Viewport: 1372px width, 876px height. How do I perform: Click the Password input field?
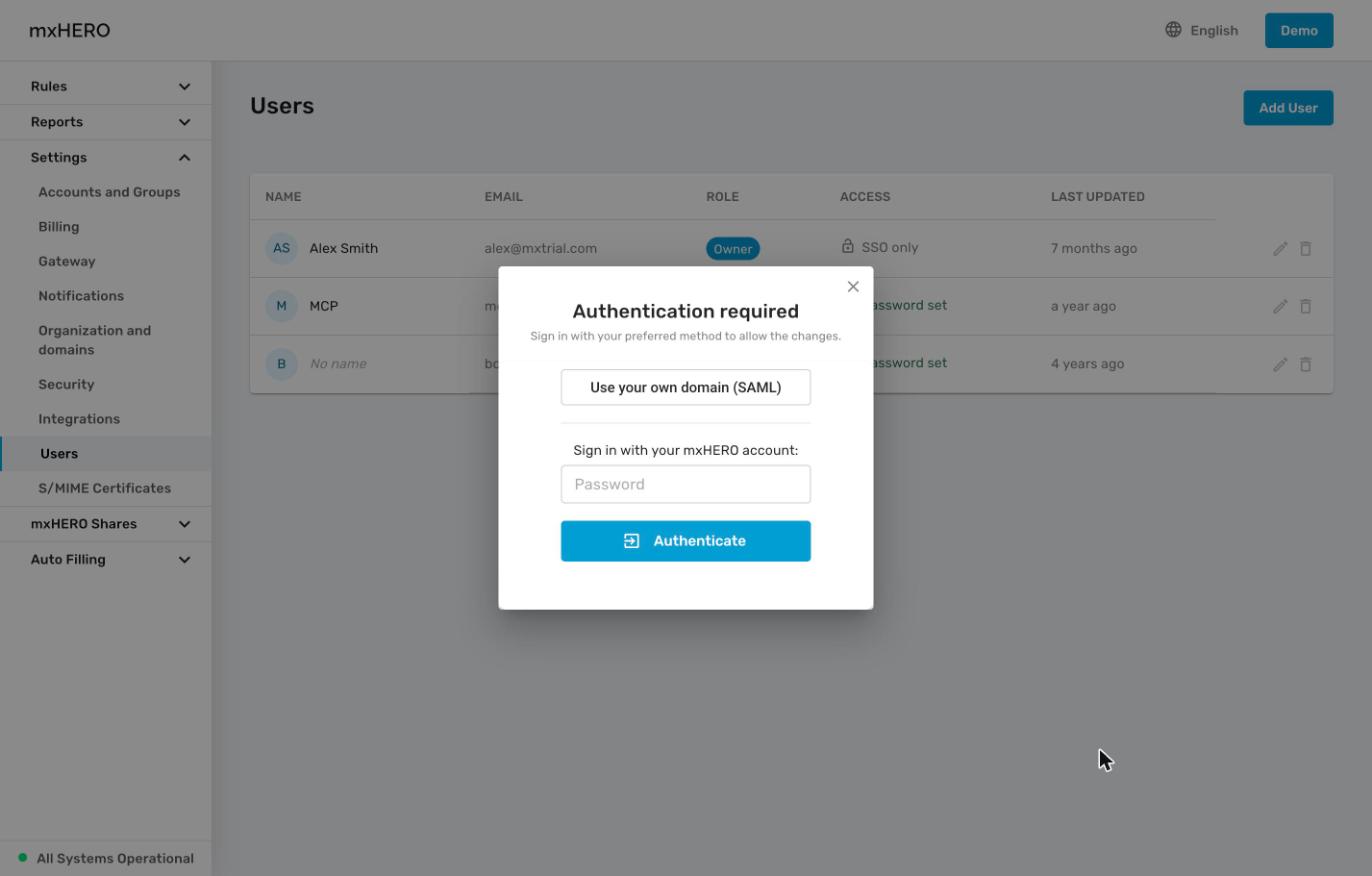coord(685,484)
